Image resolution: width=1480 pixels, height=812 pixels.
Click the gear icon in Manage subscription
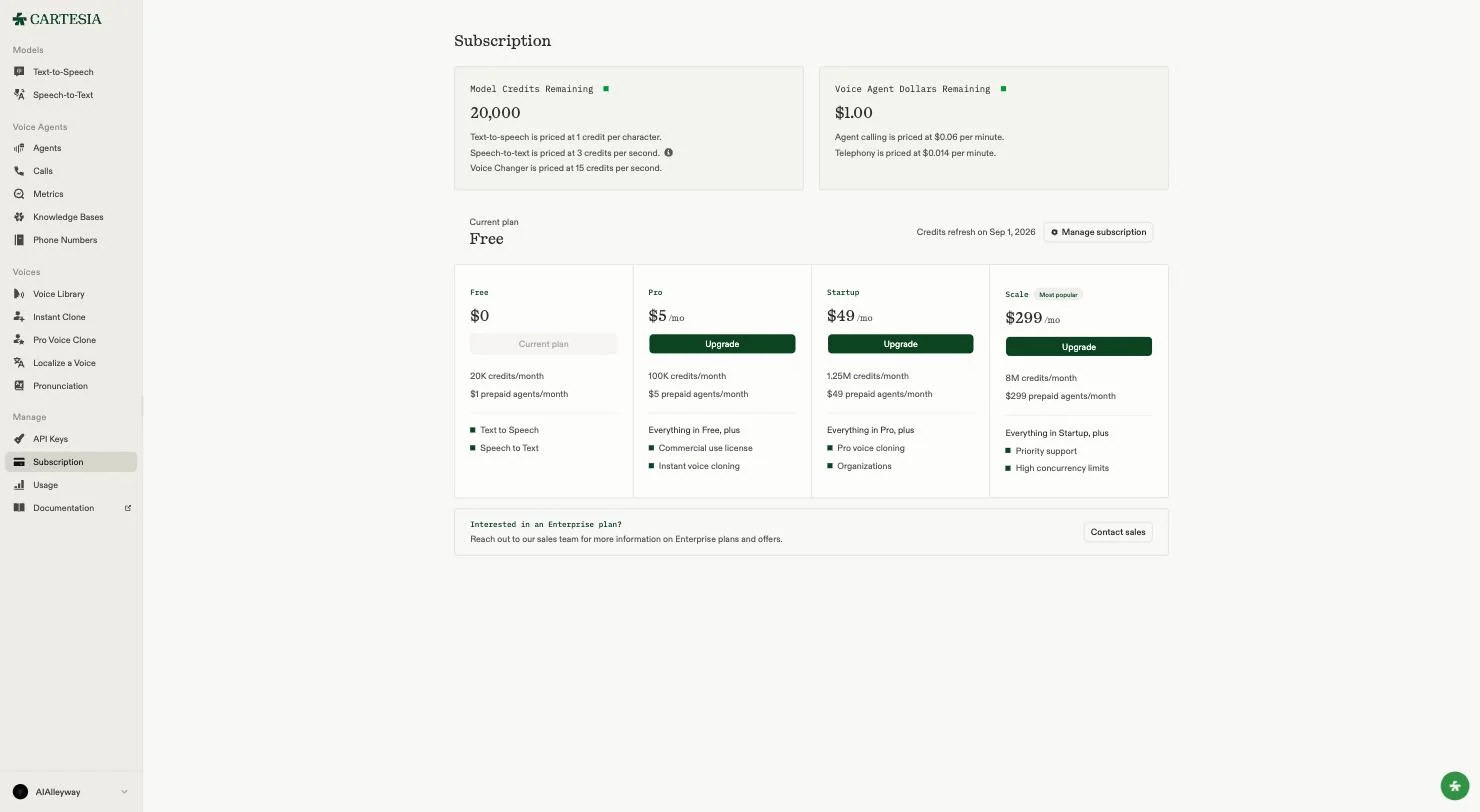pos(1054,232)
